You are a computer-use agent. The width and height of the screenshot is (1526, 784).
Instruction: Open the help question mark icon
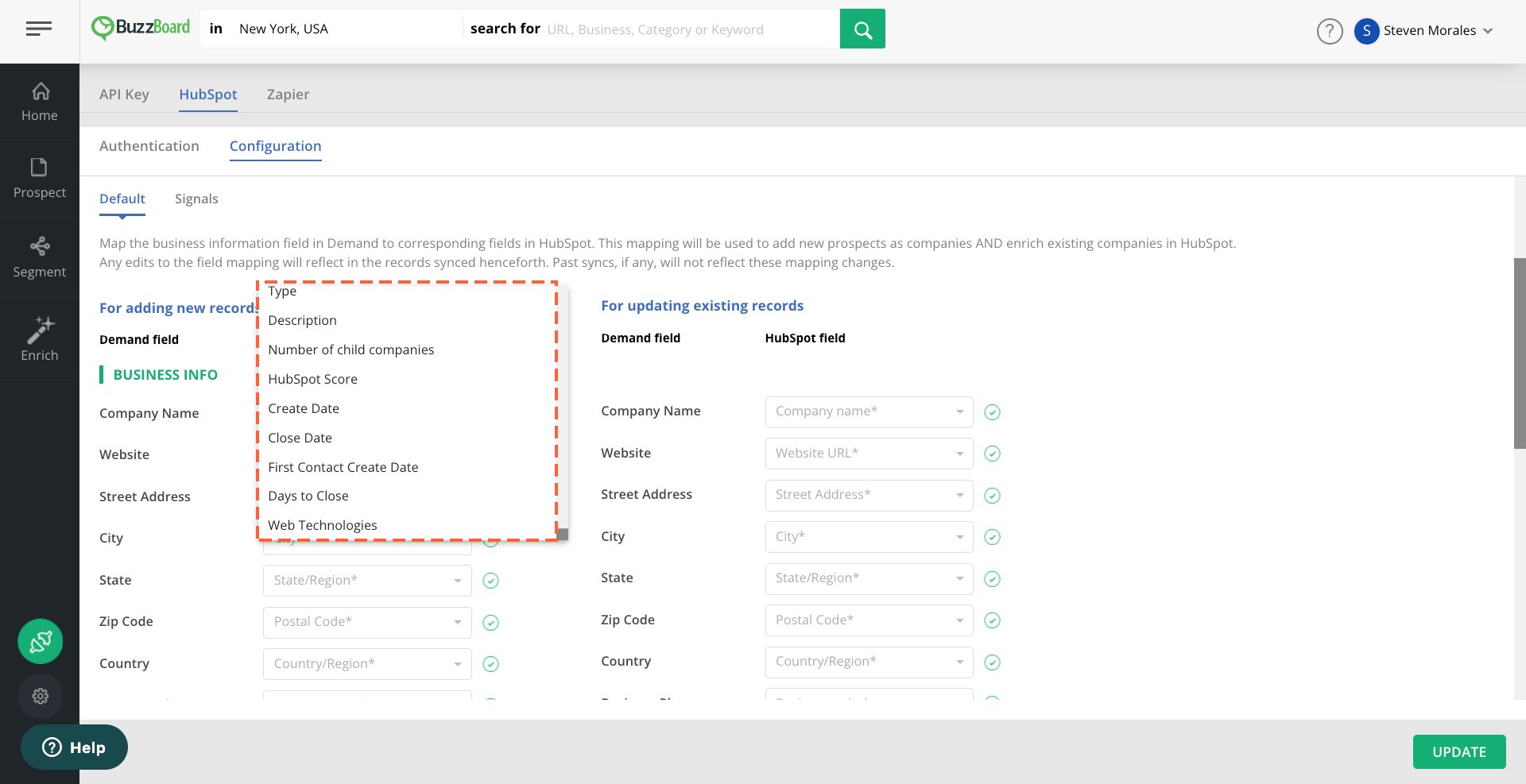[x=1330, y=31]
